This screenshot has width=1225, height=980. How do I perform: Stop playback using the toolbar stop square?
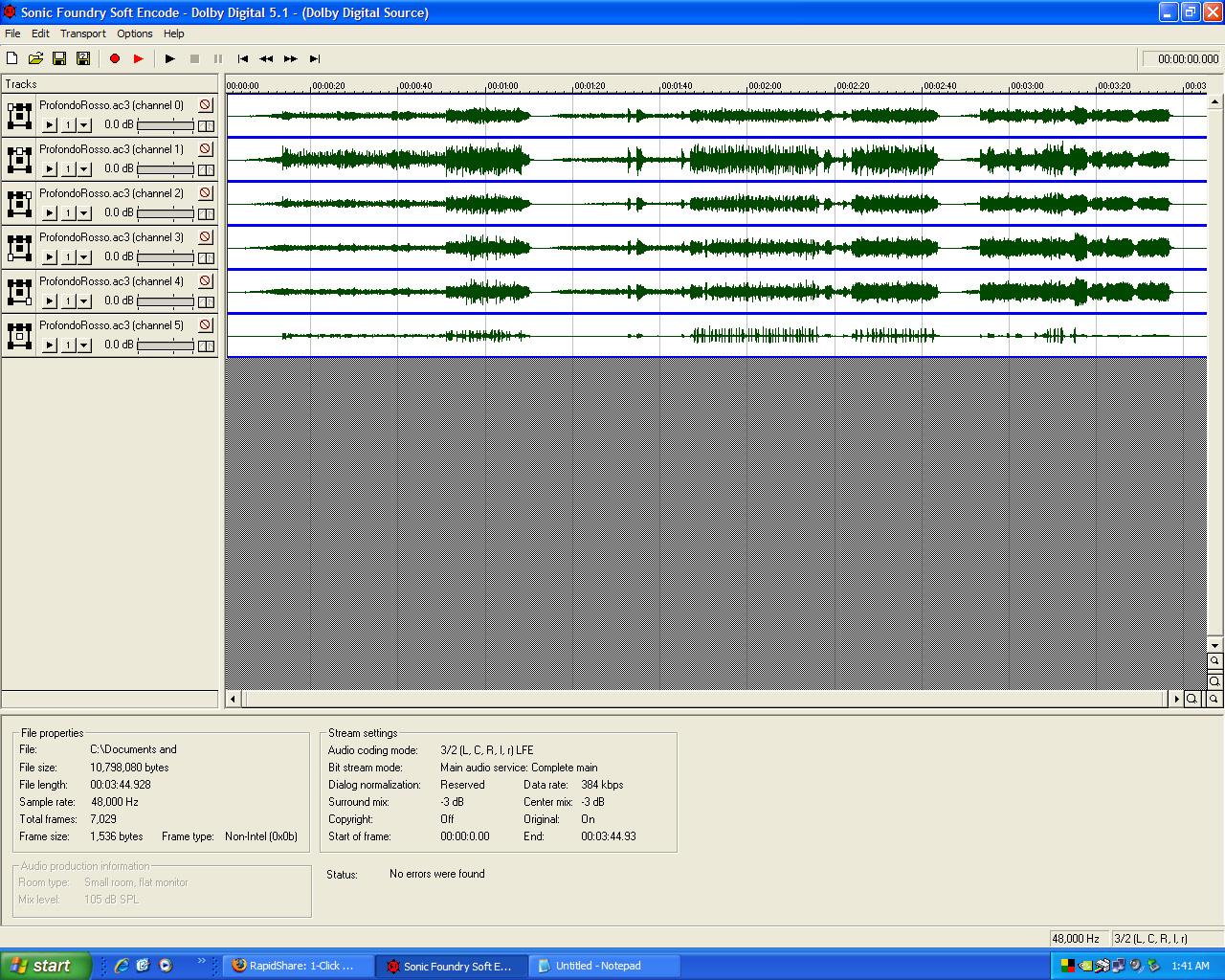pyautogui.click(x=194, y=58)
